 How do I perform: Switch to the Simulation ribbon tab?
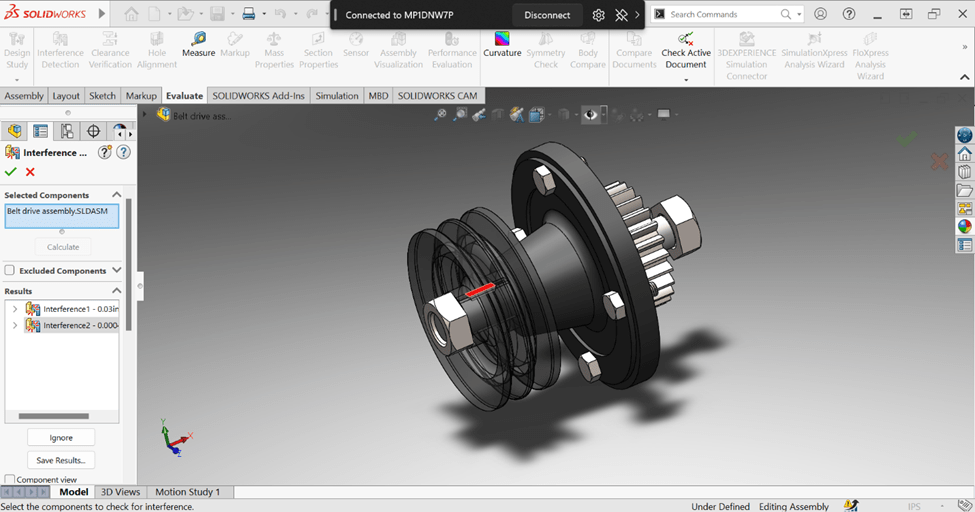[337, 96]
